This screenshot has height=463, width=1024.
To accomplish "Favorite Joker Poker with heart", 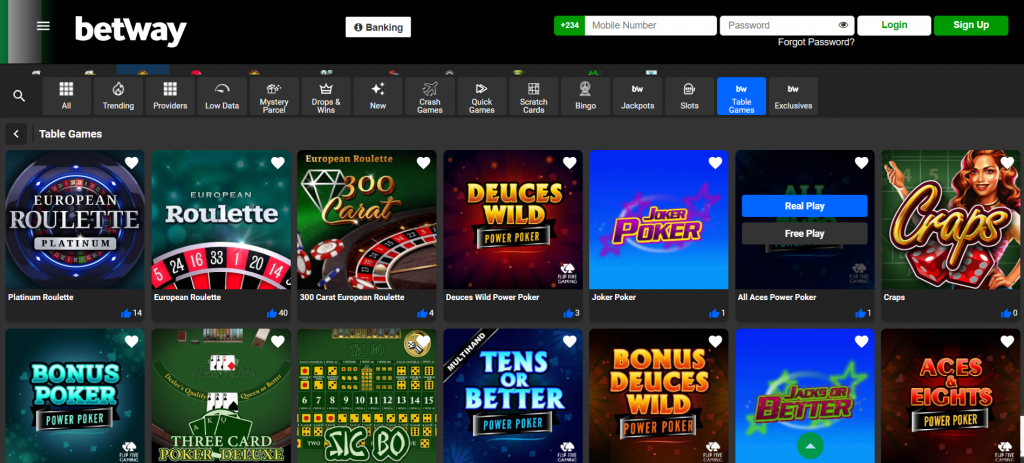I will click(x=715, y=163).
